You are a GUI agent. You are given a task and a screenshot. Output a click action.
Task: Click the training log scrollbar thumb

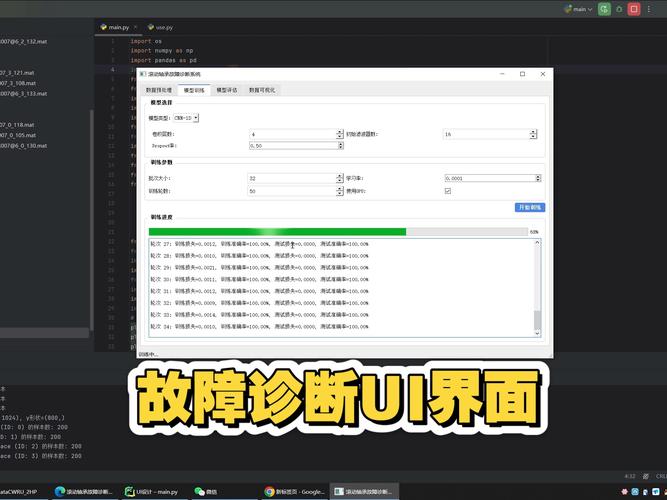click(537, 319)
